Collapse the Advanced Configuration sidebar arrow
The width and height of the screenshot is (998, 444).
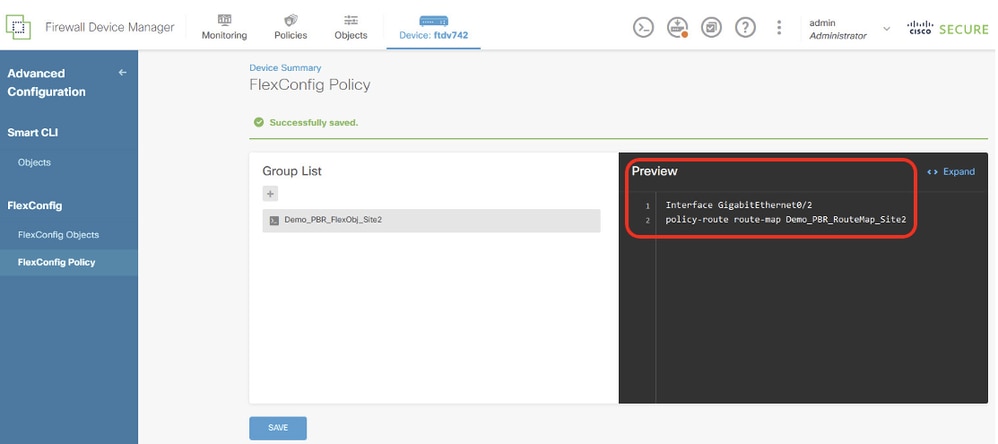tap(123, 73)
